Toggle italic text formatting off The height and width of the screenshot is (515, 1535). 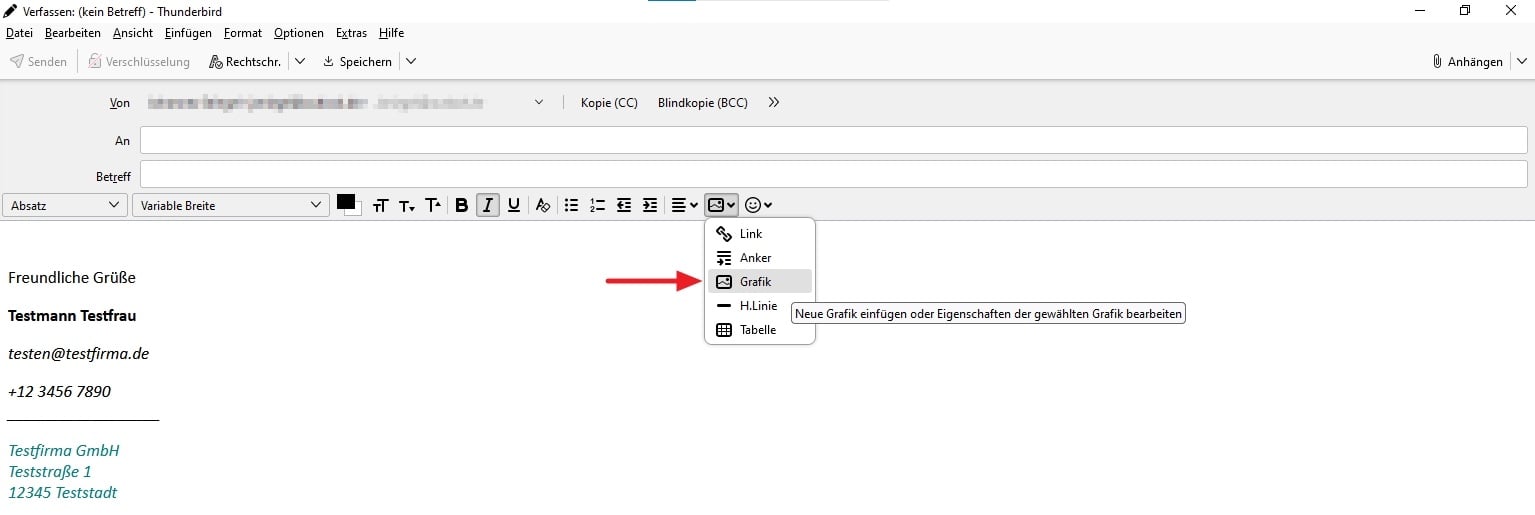pos(487,205)
